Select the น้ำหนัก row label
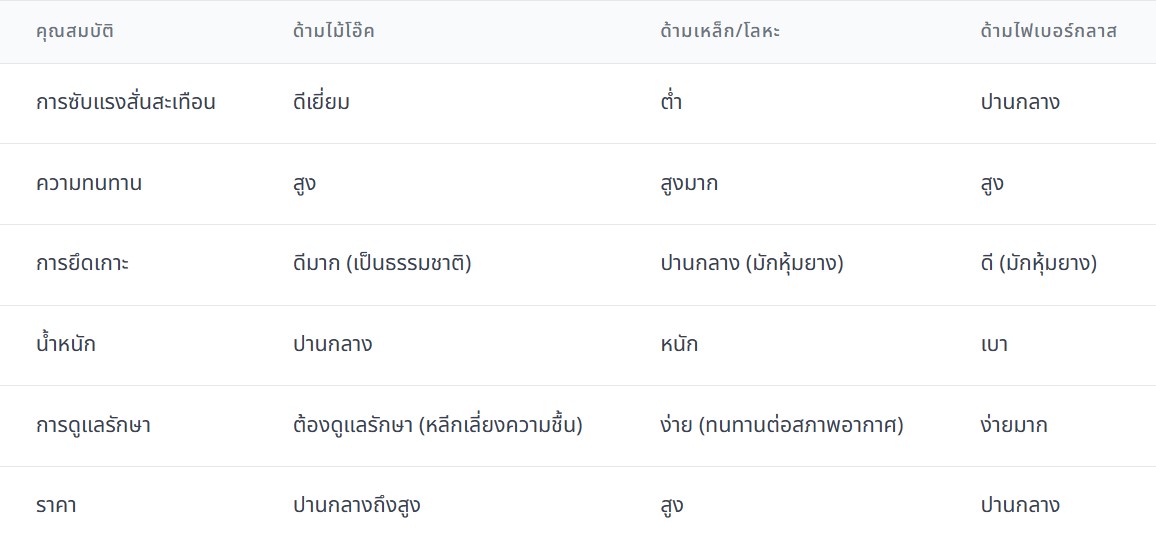The image size is (1156, 543). point(66,345)
